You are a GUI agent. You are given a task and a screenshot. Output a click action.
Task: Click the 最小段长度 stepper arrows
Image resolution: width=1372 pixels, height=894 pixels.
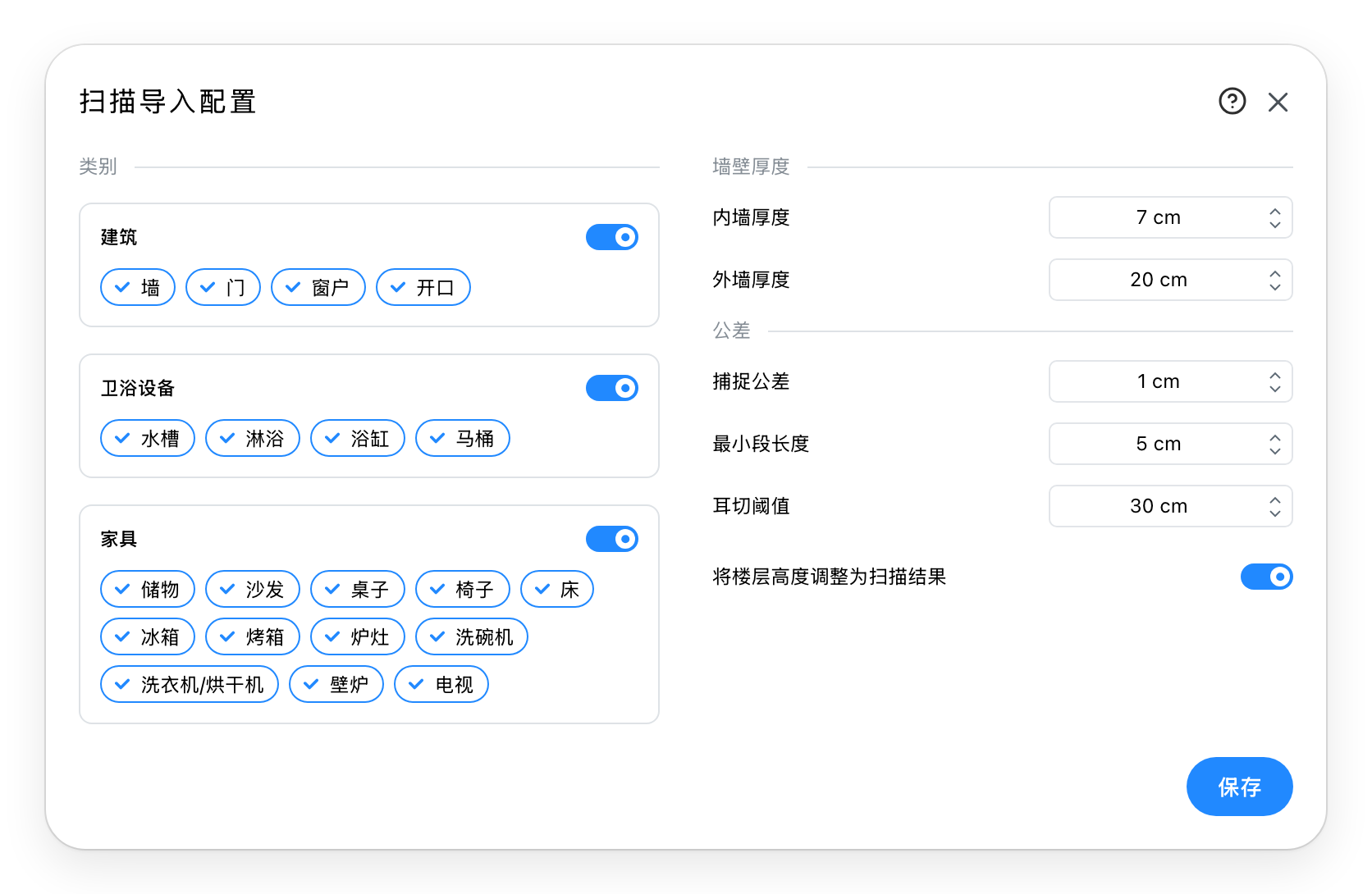click(x=1274, y=444)
